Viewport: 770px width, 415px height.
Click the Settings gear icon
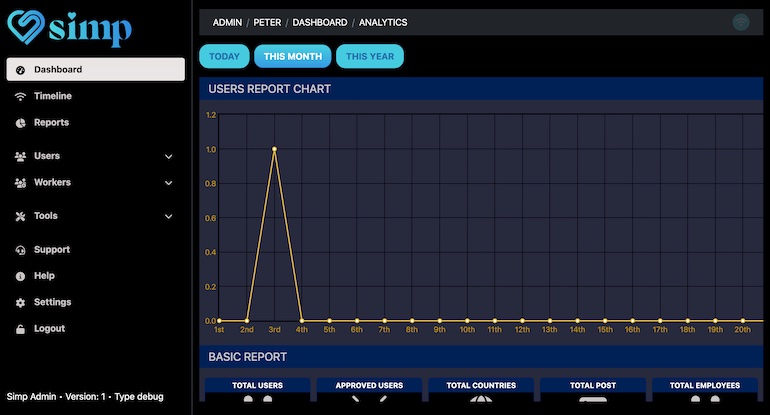tap(21, 302)
